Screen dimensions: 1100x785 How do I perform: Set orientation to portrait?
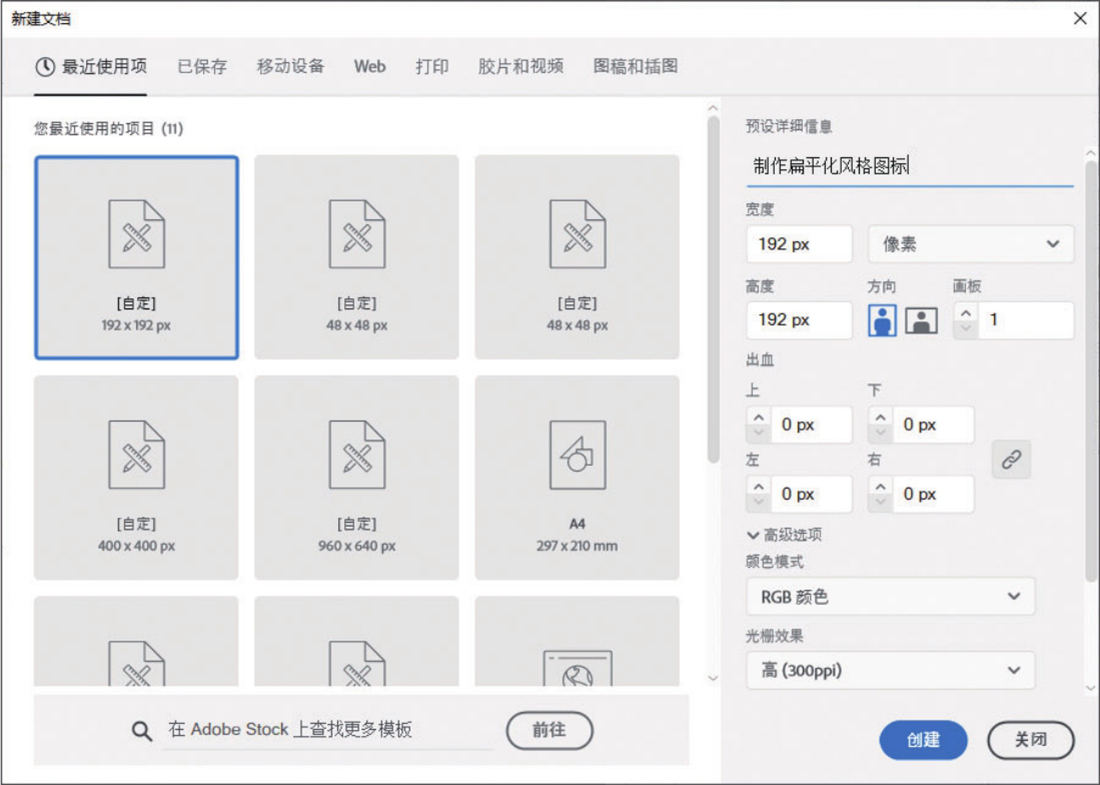(882, 320)
